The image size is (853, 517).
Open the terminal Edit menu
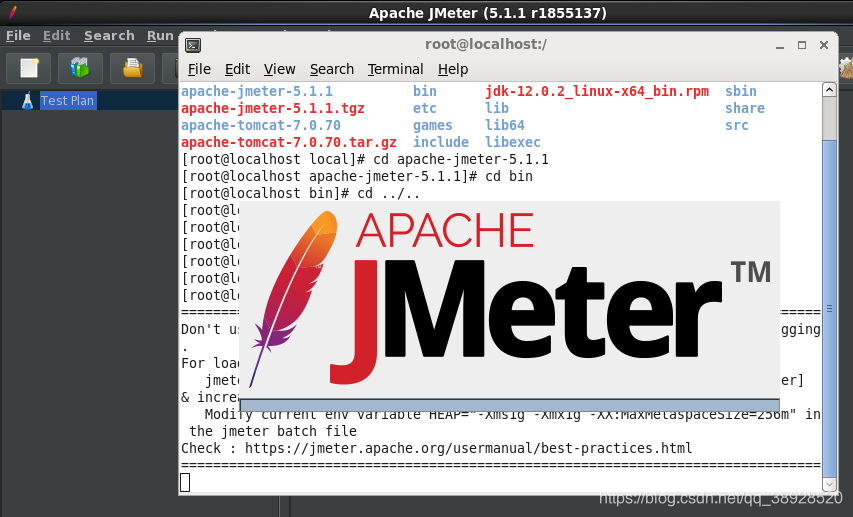click(237, 69)
